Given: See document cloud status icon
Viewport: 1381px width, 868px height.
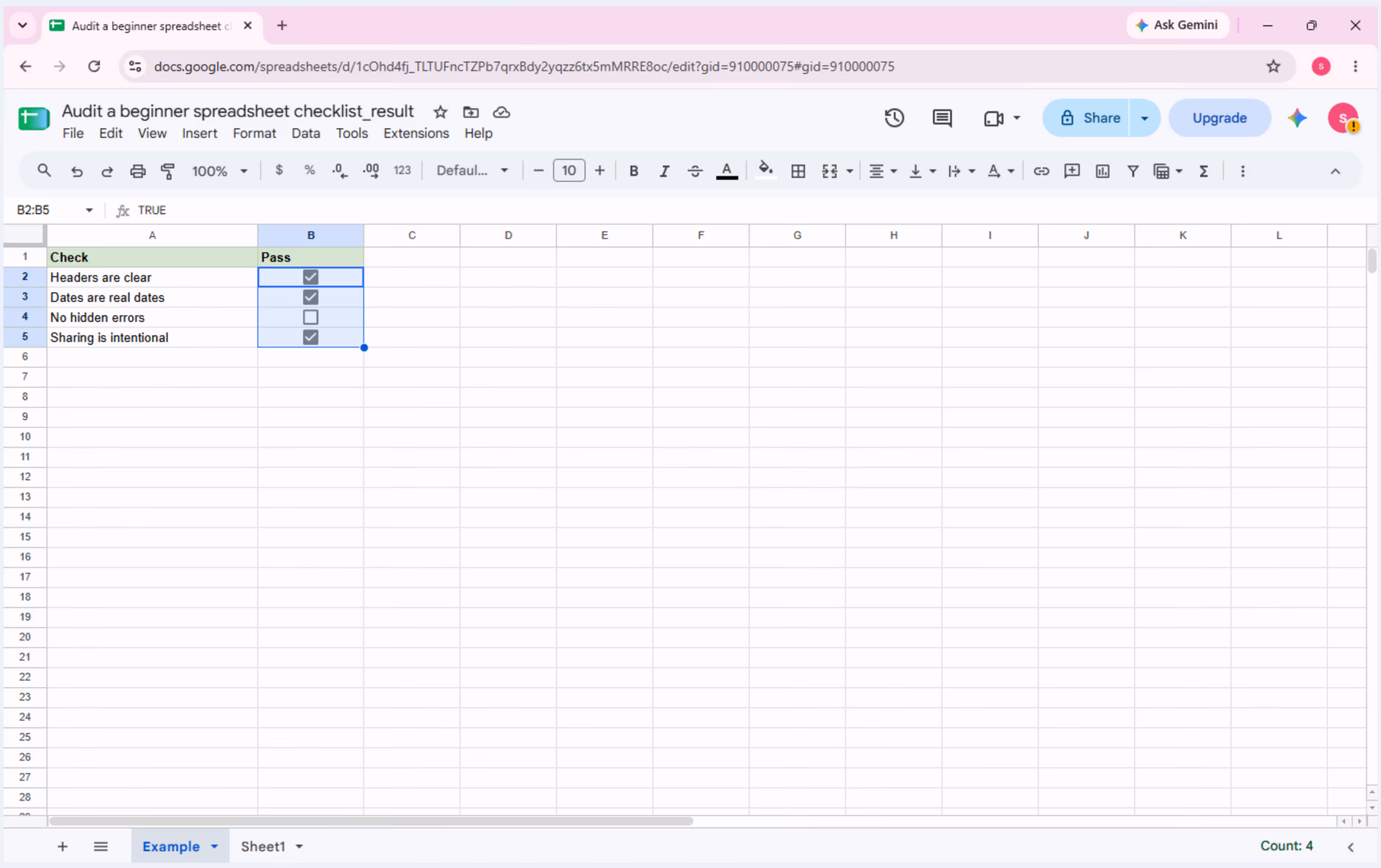Looking at the screenshot, I should pos(502,112).
